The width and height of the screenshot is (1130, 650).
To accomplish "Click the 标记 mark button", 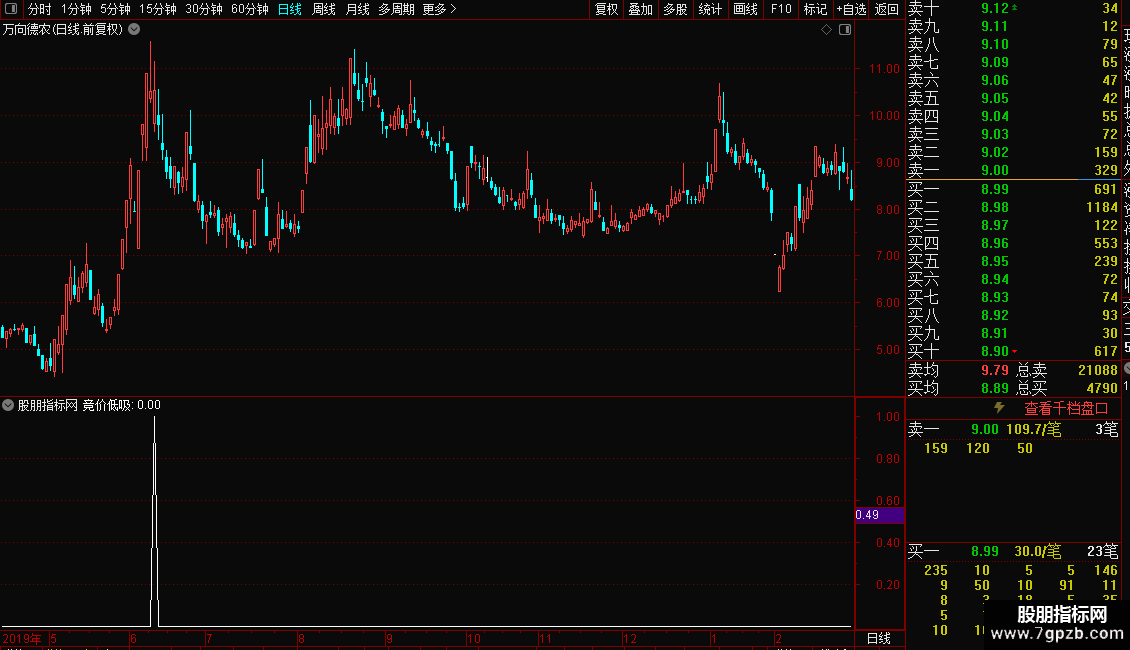I will click(x=816, y=9).
